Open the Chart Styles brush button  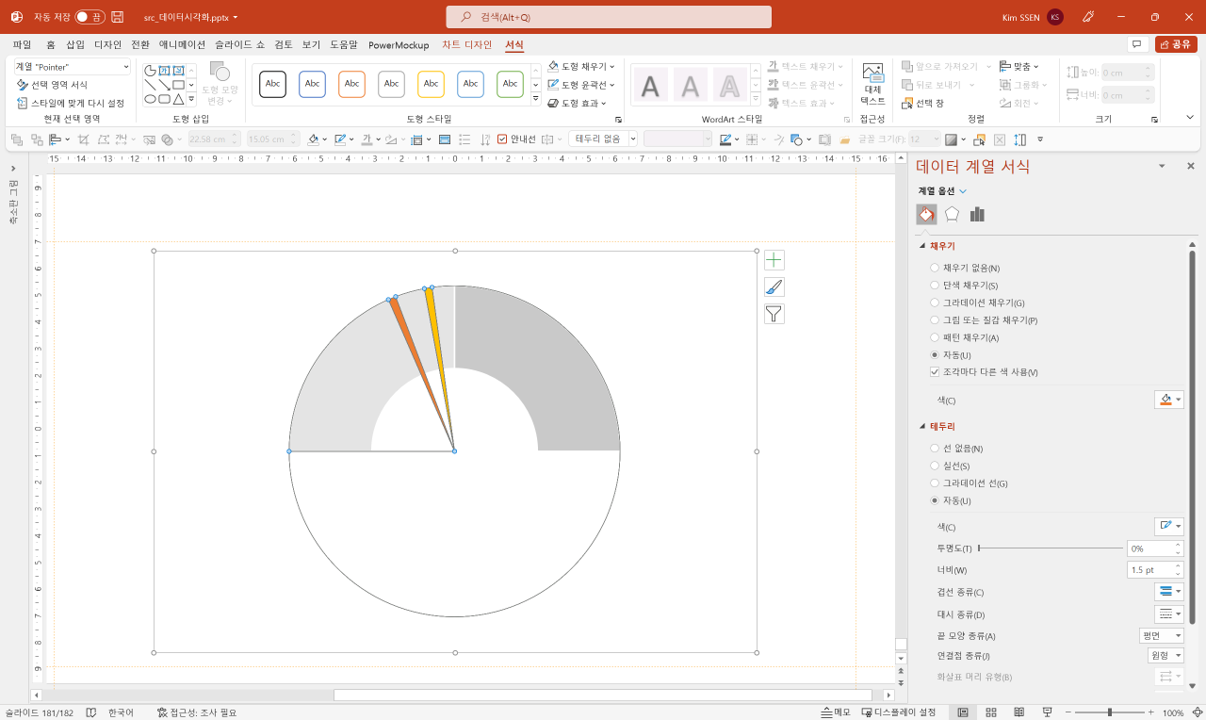tap(774, 287)
